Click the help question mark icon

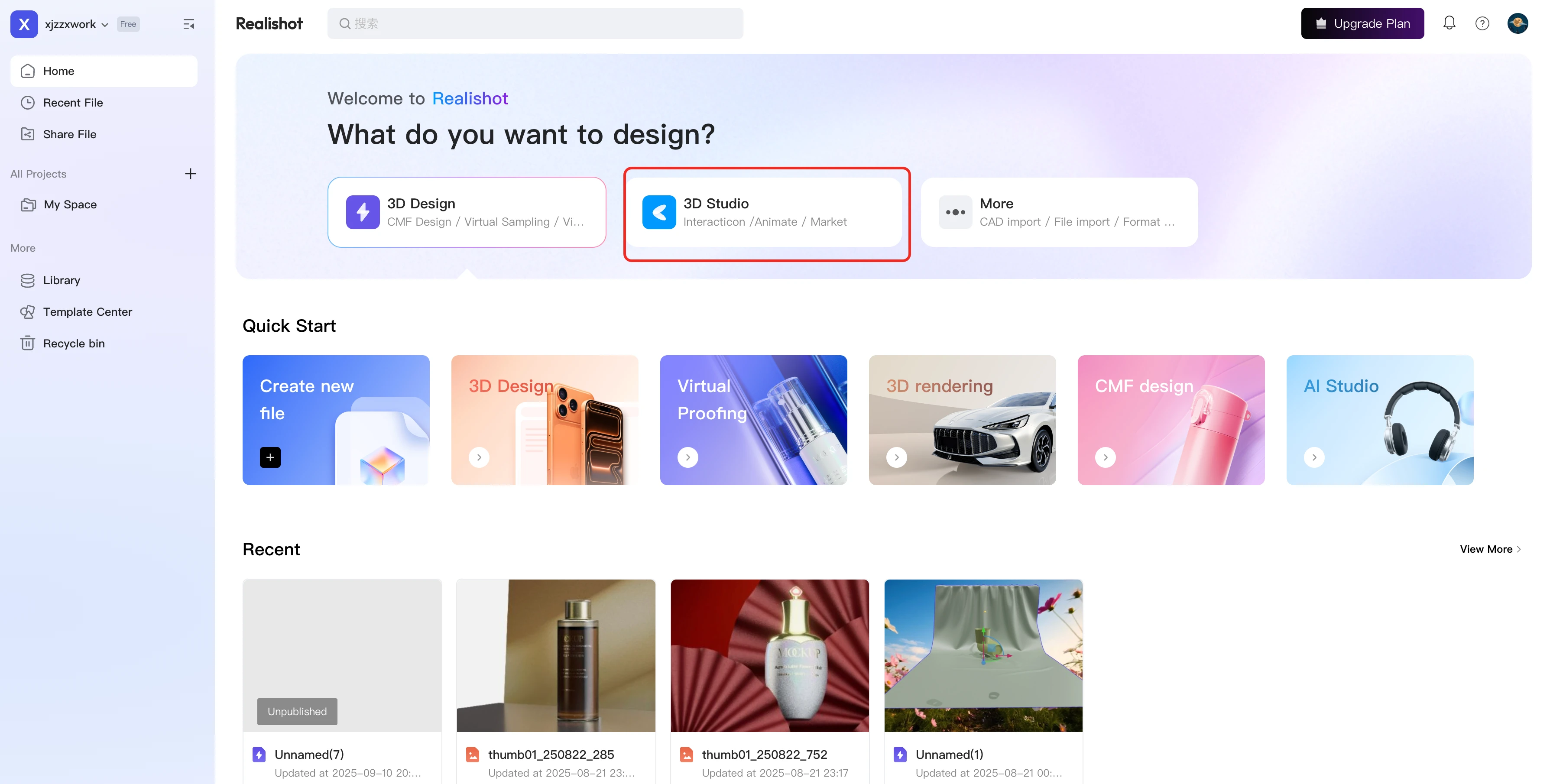tap(1482, 23)
